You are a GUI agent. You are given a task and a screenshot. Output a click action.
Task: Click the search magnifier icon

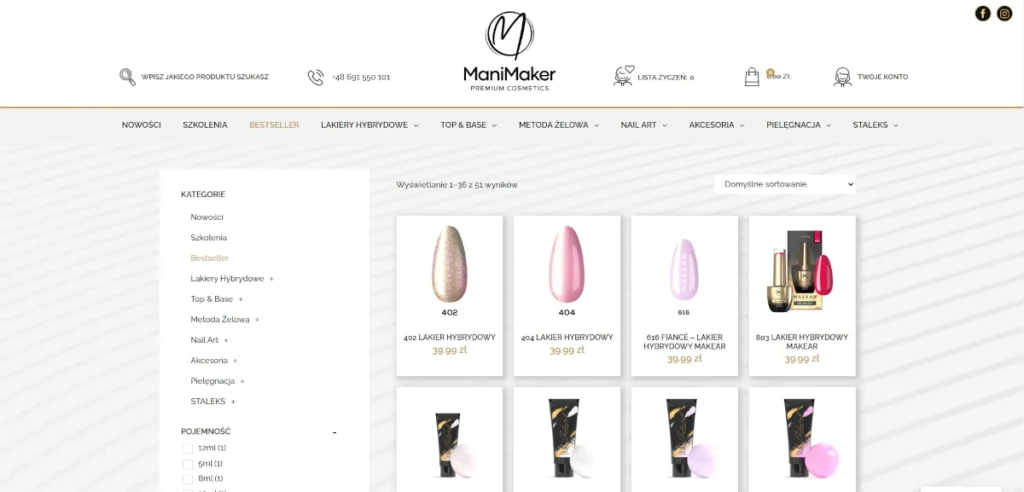127,77
